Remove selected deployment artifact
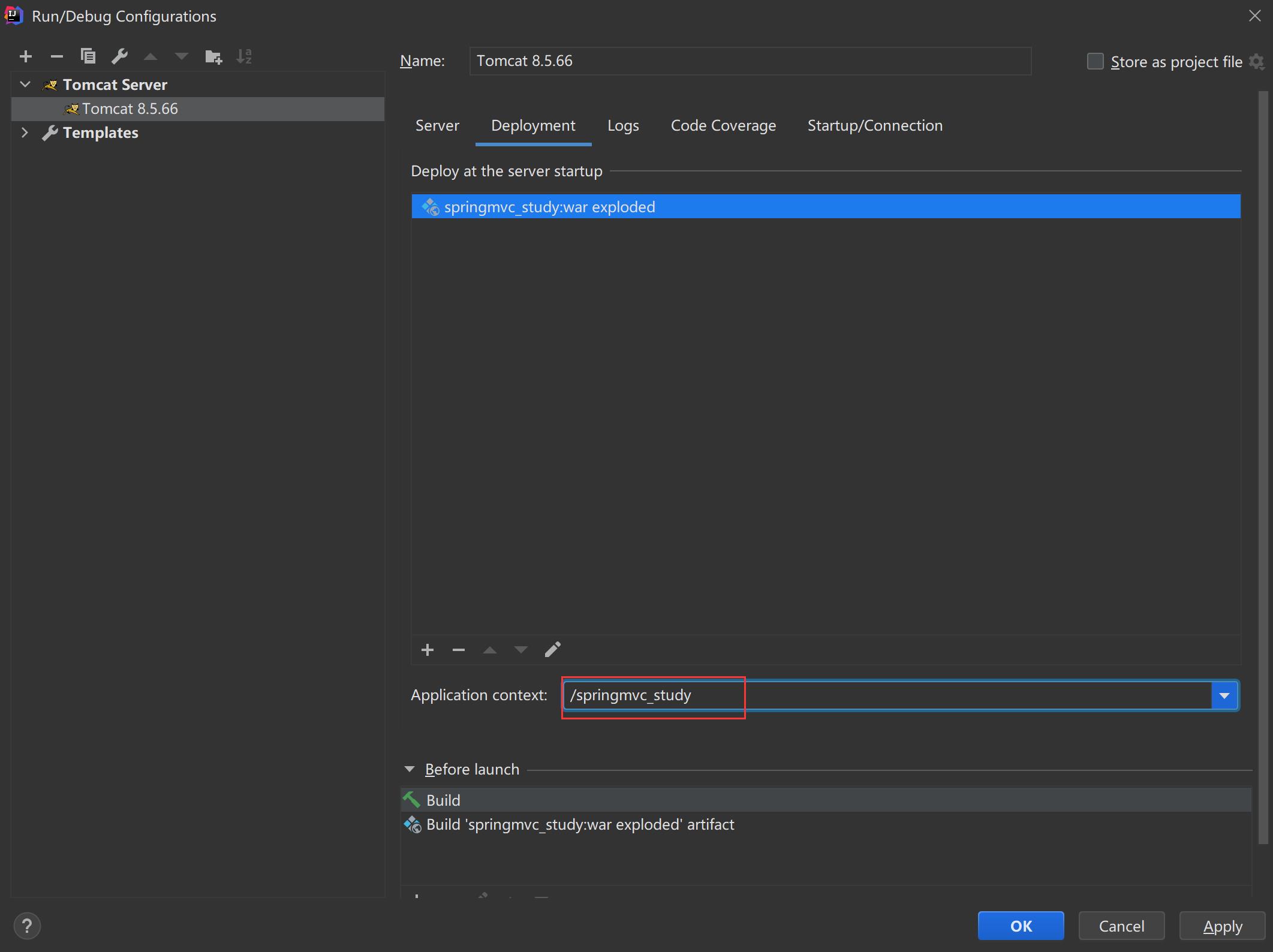The width and height of the screenshot is (1273, 952). (x=459, y=650)
